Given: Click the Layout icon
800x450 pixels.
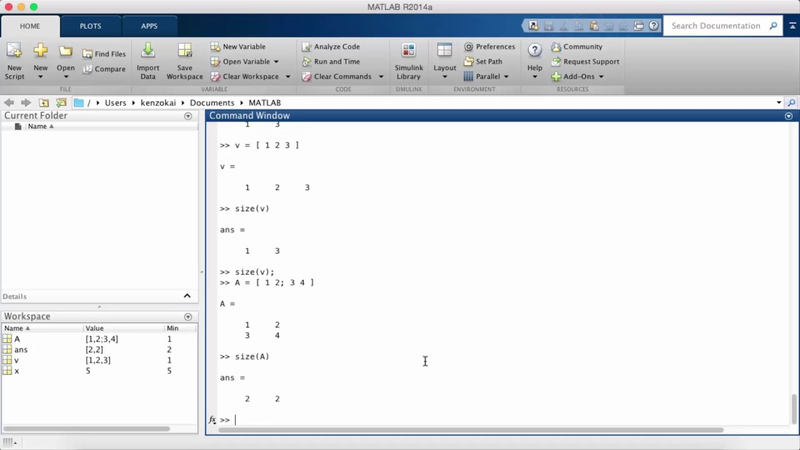Looking at the screenshot, I should pyautogui.click(x=444, y=51).
